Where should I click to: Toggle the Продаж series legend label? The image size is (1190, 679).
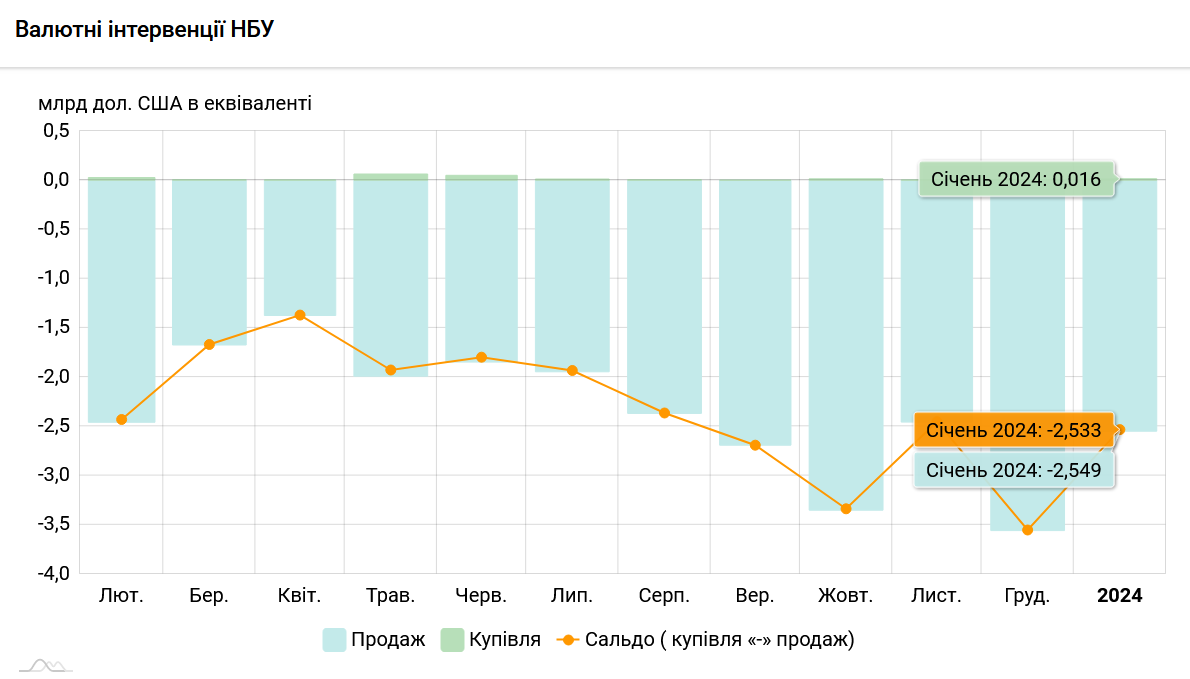[388, 640]
